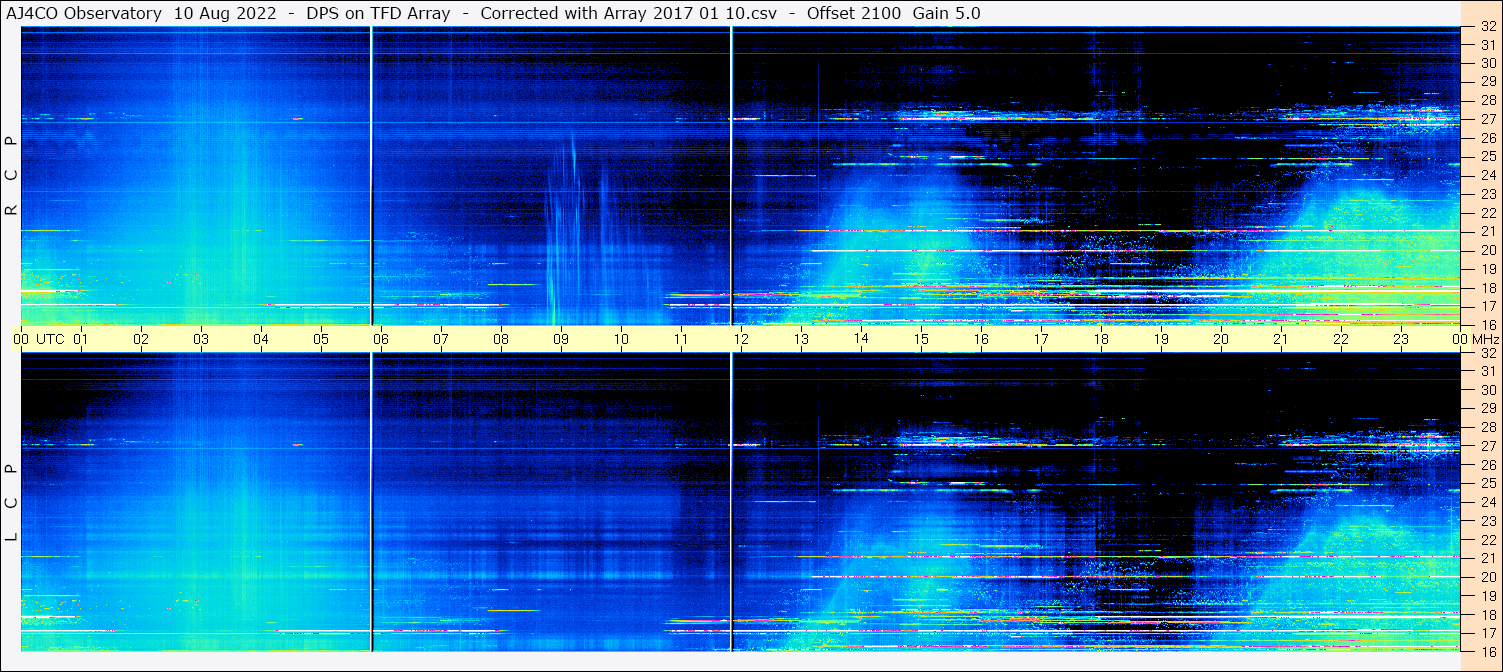Click the 21 MHz tick on the RCP frequency scale
This screenshot has width=1503, height=672.
(x=1487, y=231)
